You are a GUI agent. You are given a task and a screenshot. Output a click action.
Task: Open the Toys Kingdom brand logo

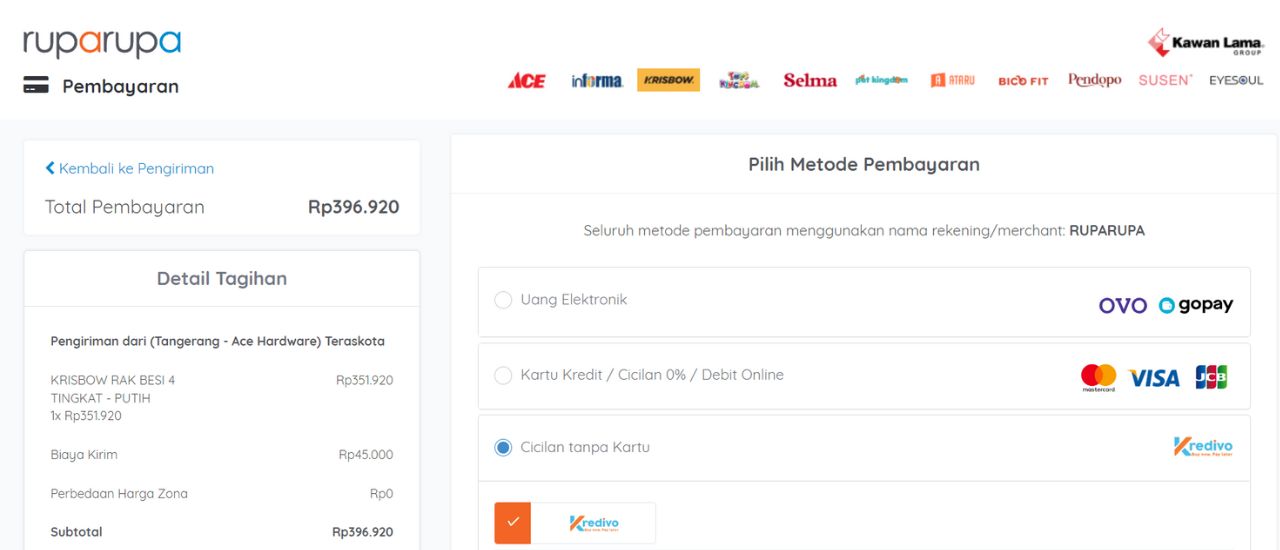click(739, 81)
